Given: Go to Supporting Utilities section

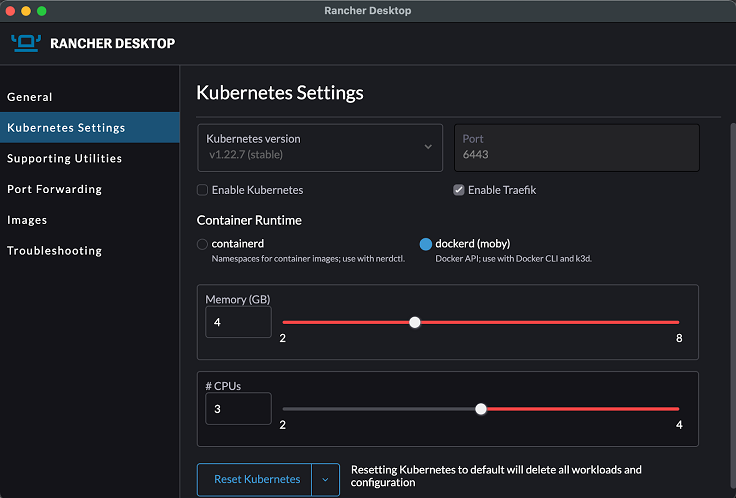Looking at the screenshot, I should click(x=64, y=158).
